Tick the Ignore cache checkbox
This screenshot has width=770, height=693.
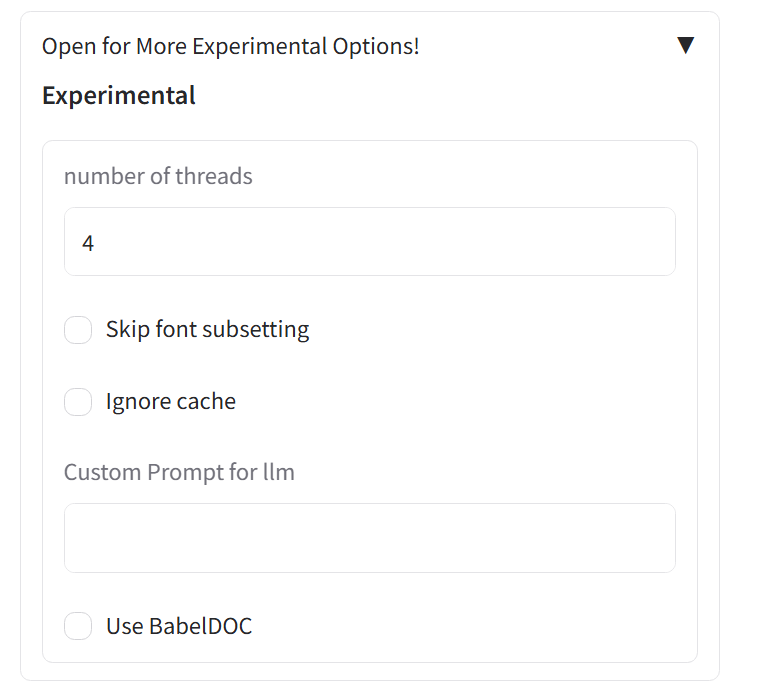coord(78,402)
